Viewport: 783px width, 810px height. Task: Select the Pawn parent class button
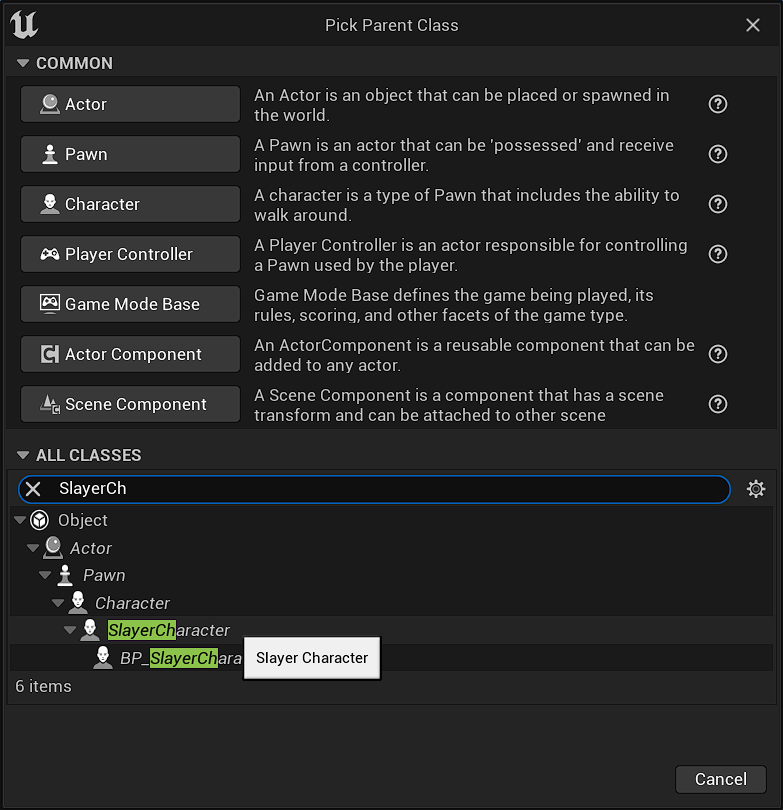(x=130, y=154)
